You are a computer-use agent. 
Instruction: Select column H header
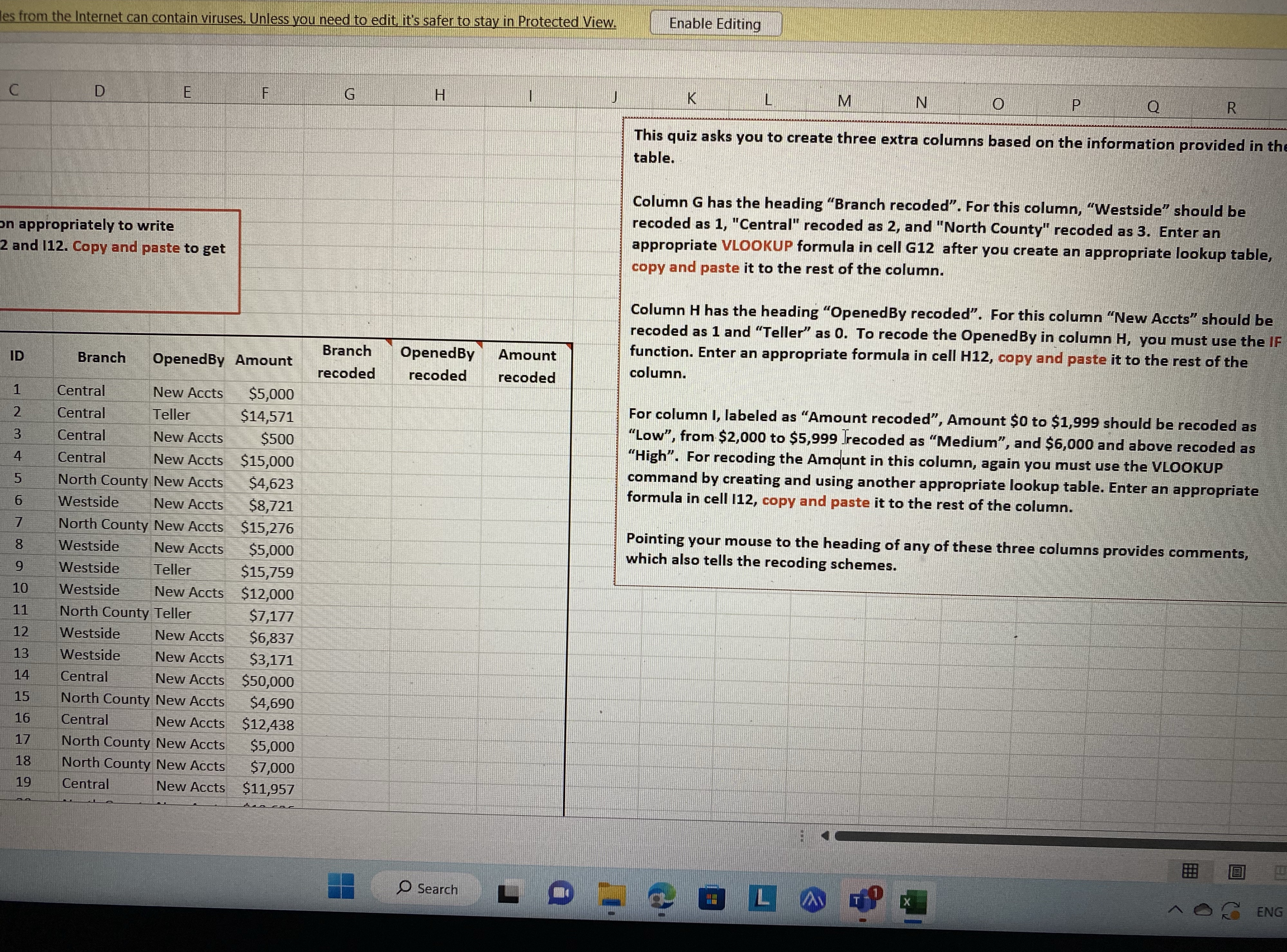439,95
